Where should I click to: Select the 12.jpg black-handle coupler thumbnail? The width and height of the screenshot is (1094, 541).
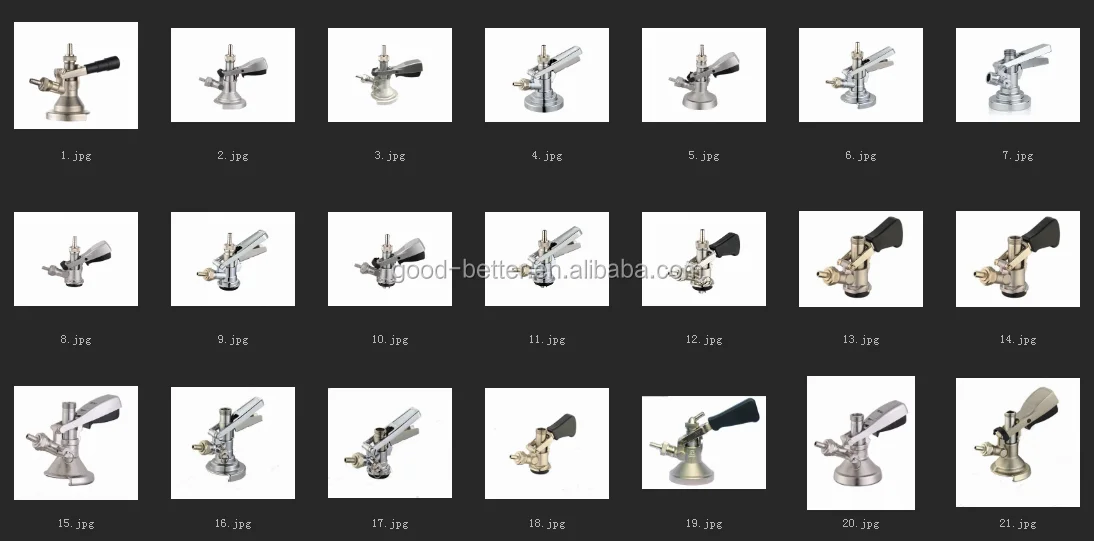point(704,259)
